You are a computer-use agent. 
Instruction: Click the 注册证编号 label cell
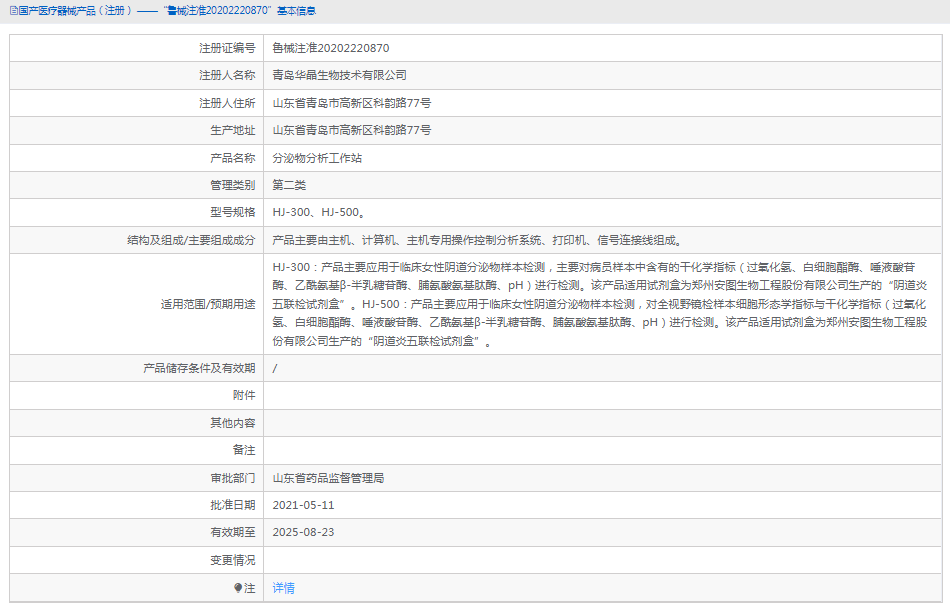(x=137, y=48)
